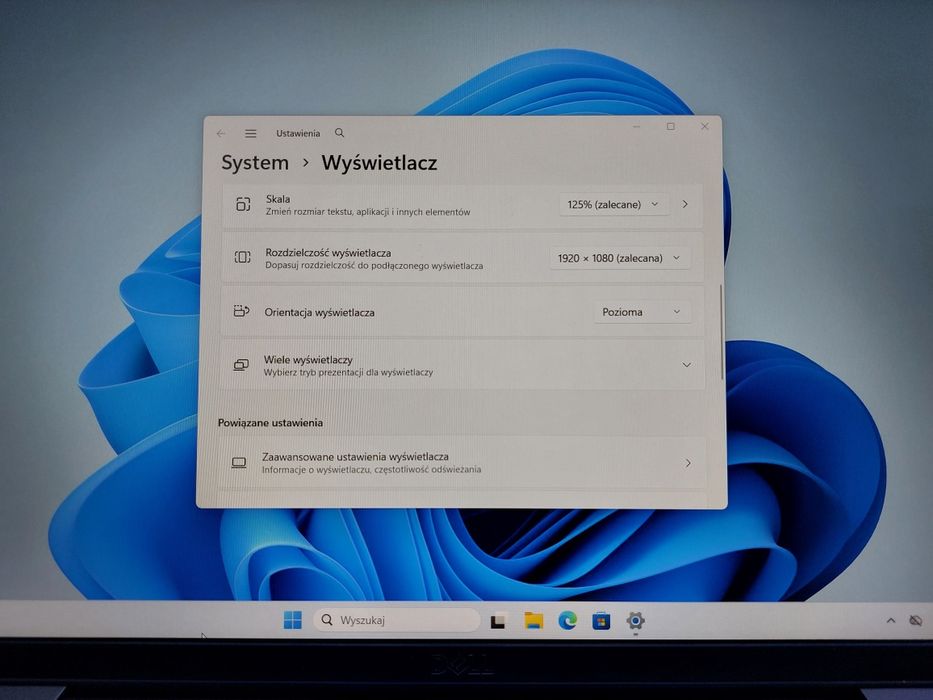Viewport: 933px width, 700px height.
Task: Open the hamburger navigation menu
Action: click(x=251, y=134)
